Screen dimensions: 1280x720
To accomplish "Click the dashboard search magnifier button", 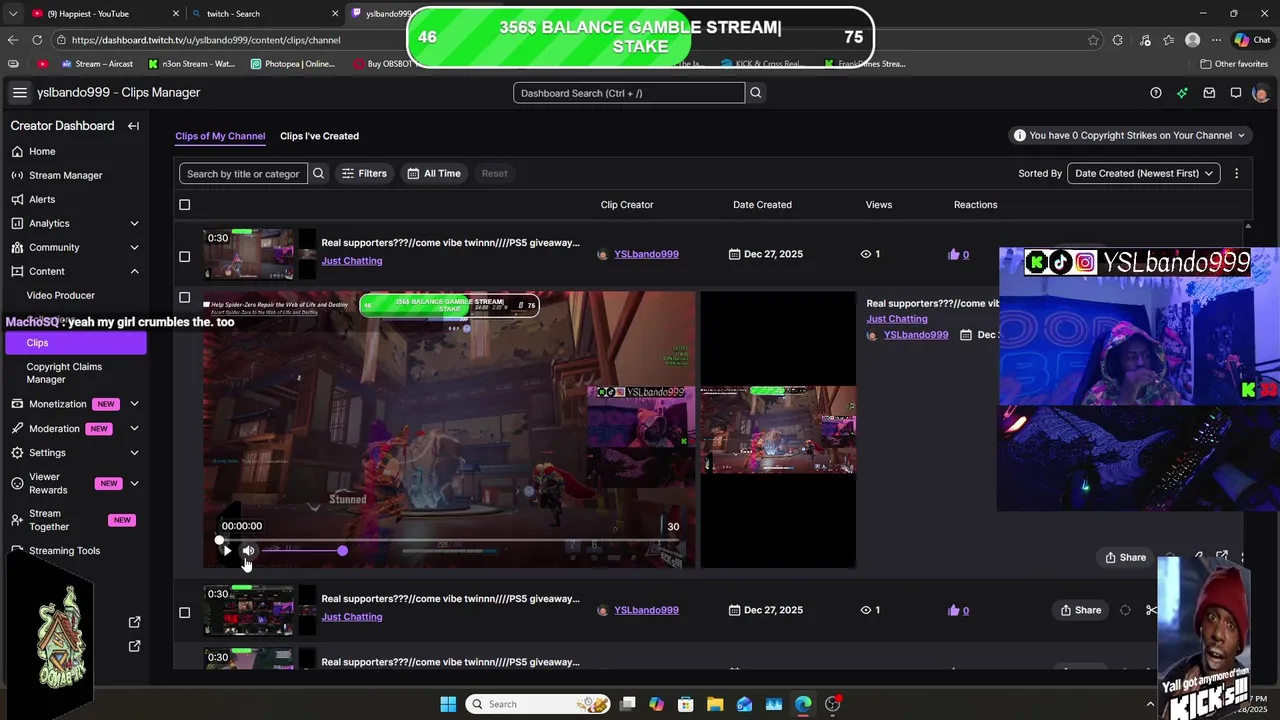I will [756, 93].
